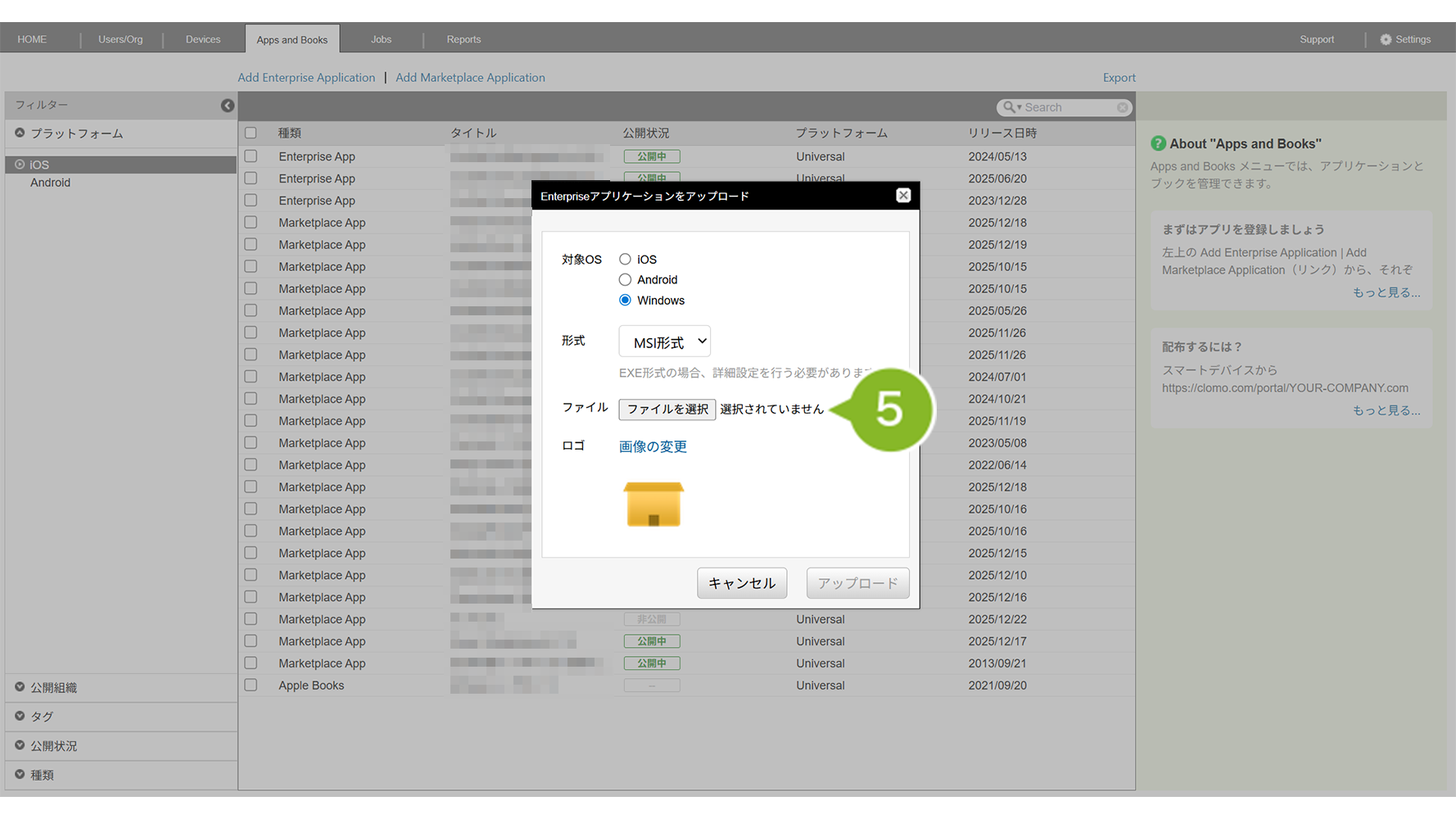Click the search magnifier icon
This screenshot has height=819, width=1456.
1009,107
